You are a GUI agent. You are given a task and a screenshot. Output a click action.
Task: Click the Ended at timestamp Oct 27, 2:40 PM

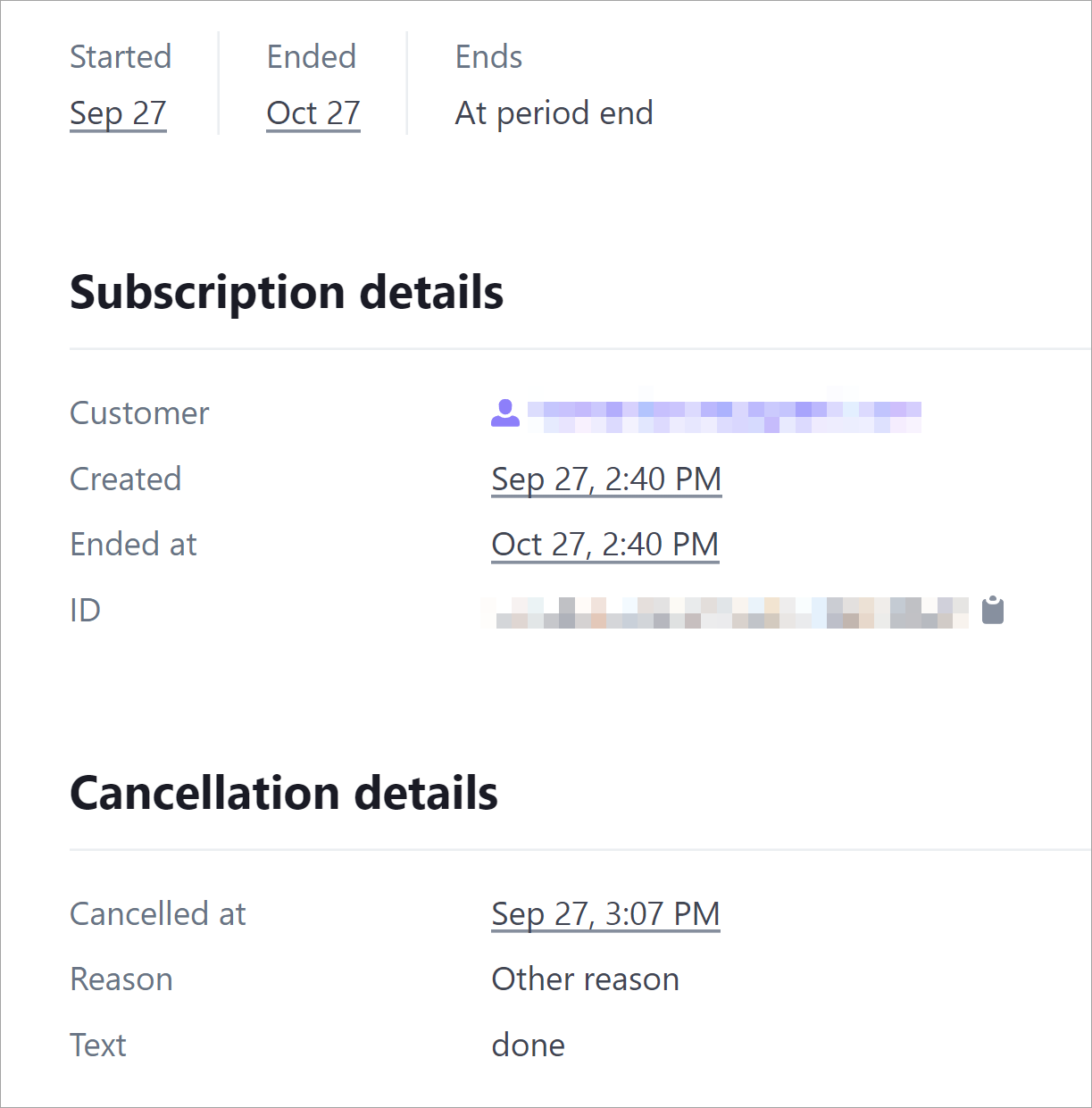pos(605,545)
